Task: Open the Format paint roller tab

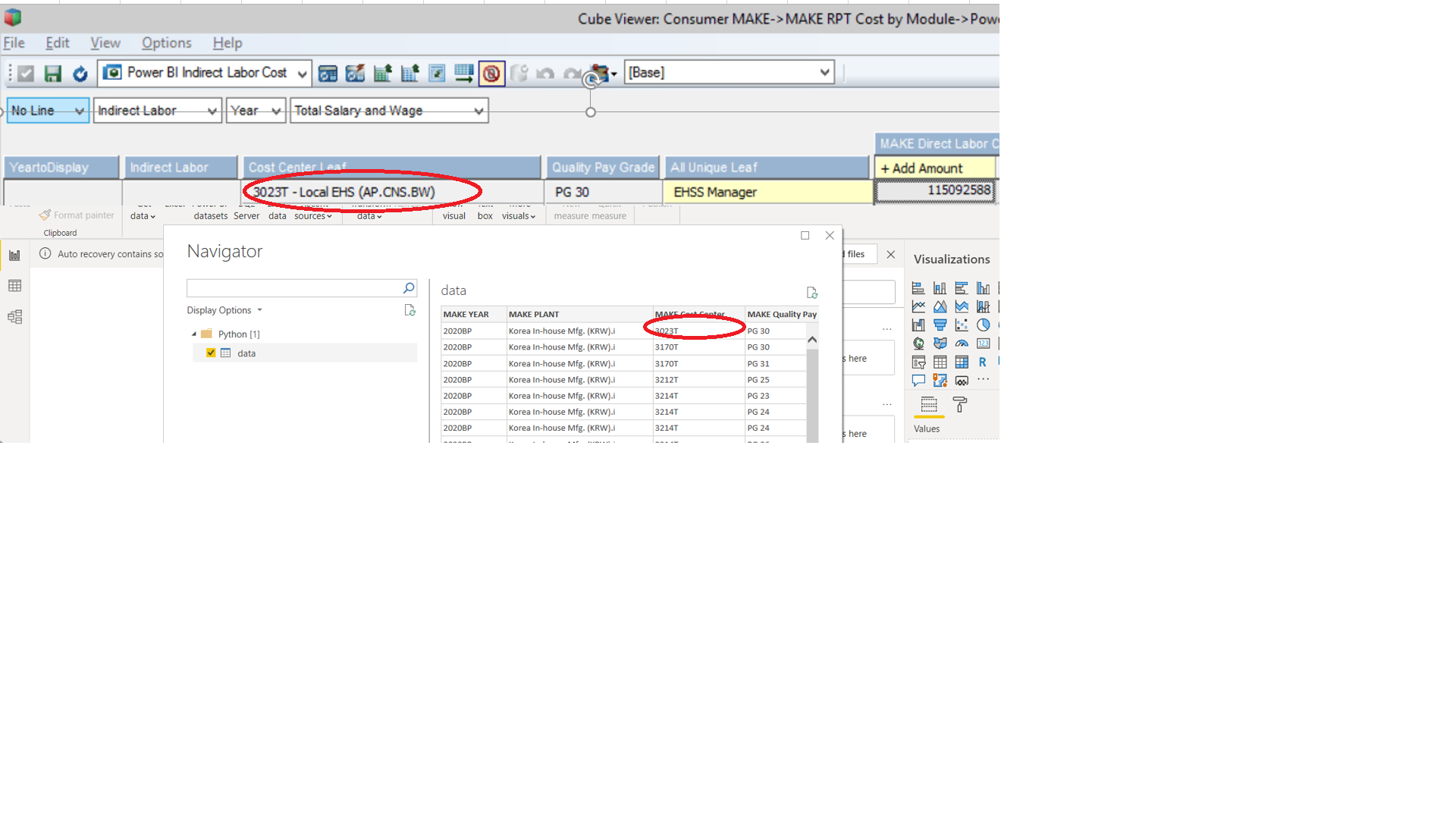Action: tap(960, 405)
